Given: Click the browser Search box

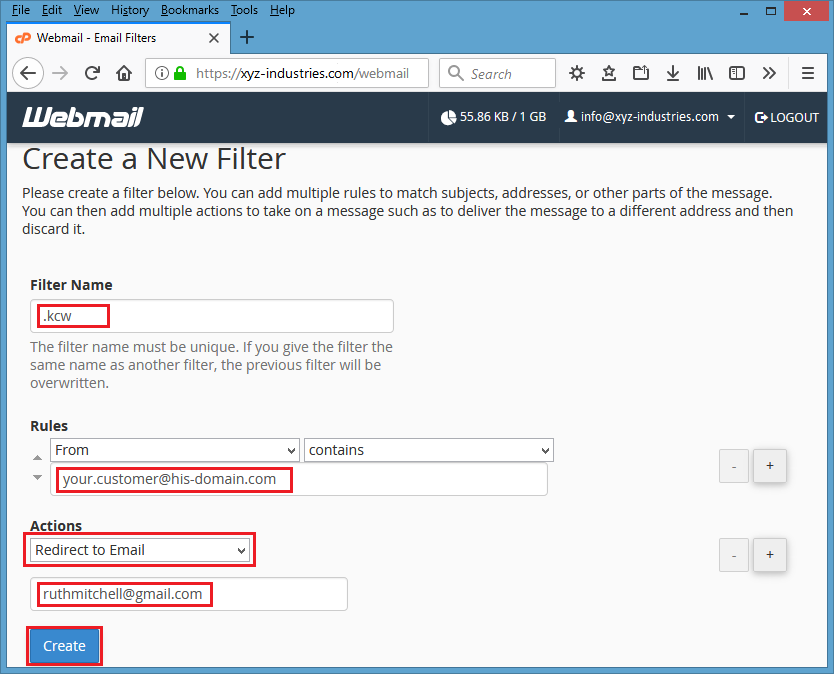Looking at the screenshot, I should coord(497,73).
